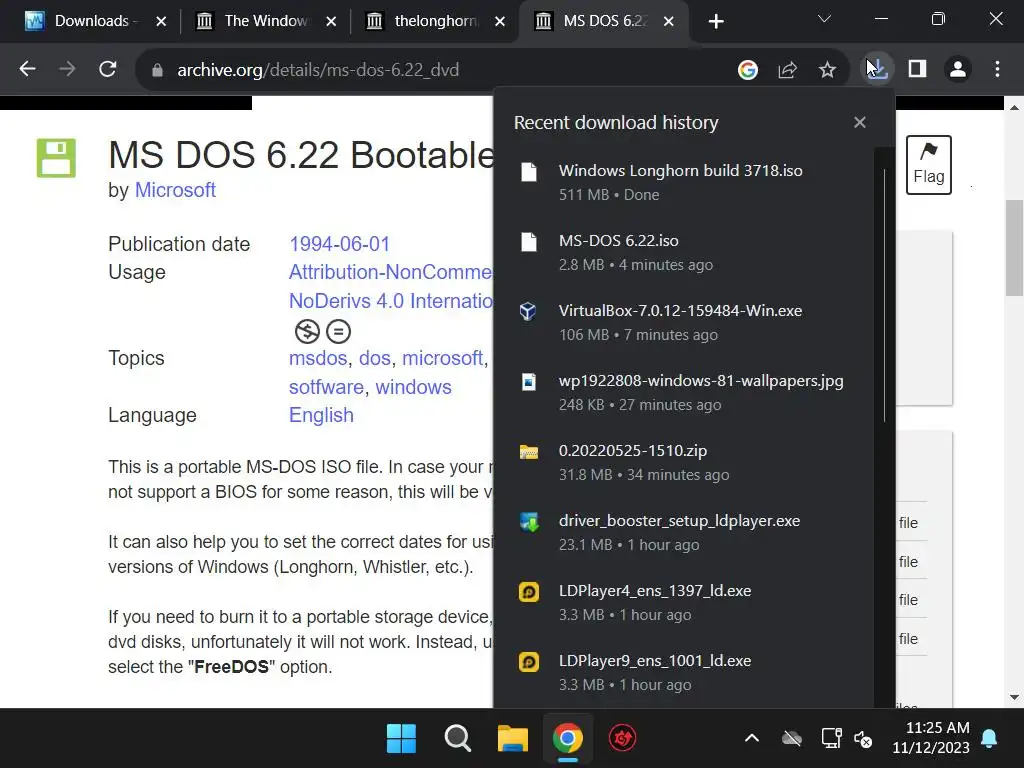Open the notification bell

pos(989,739)
